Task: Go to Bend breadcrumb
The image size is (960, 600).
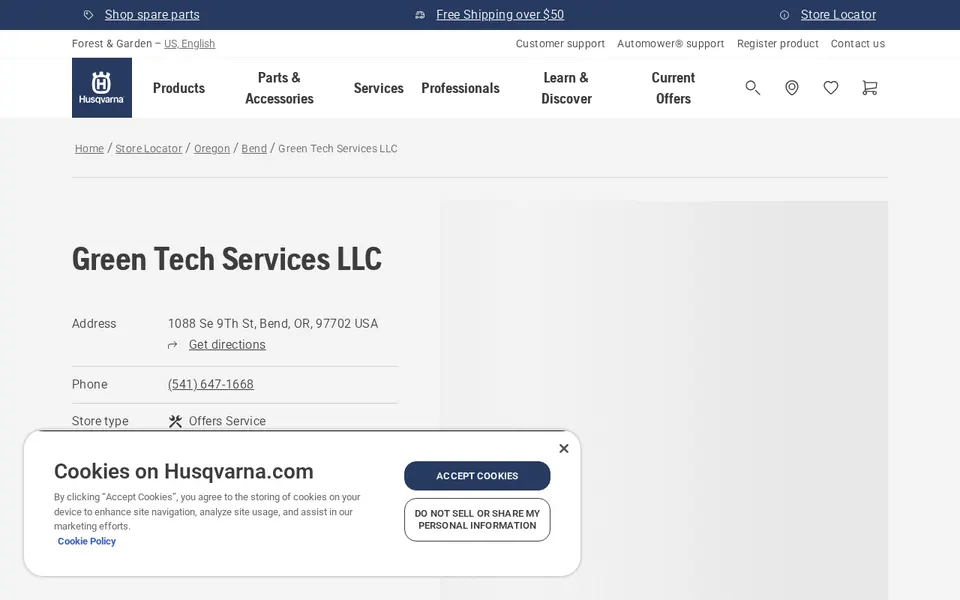Action: [x=254, y=148]
